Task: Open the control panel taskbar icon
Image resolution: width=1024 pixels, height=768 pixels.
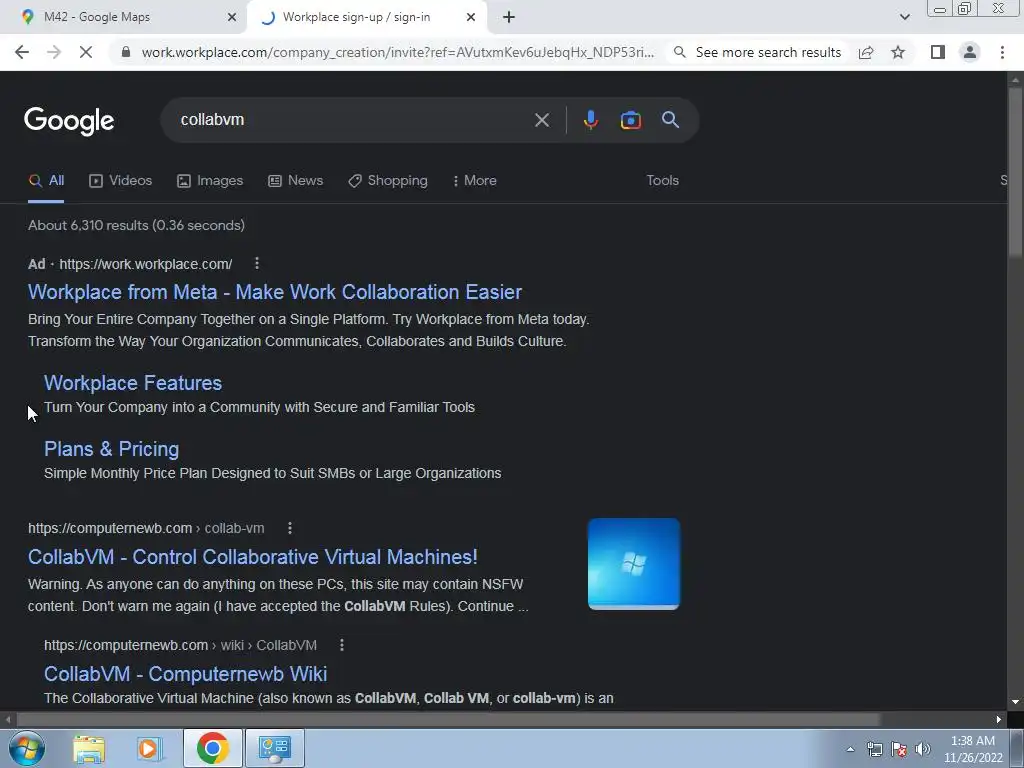Action: point(274,748)
